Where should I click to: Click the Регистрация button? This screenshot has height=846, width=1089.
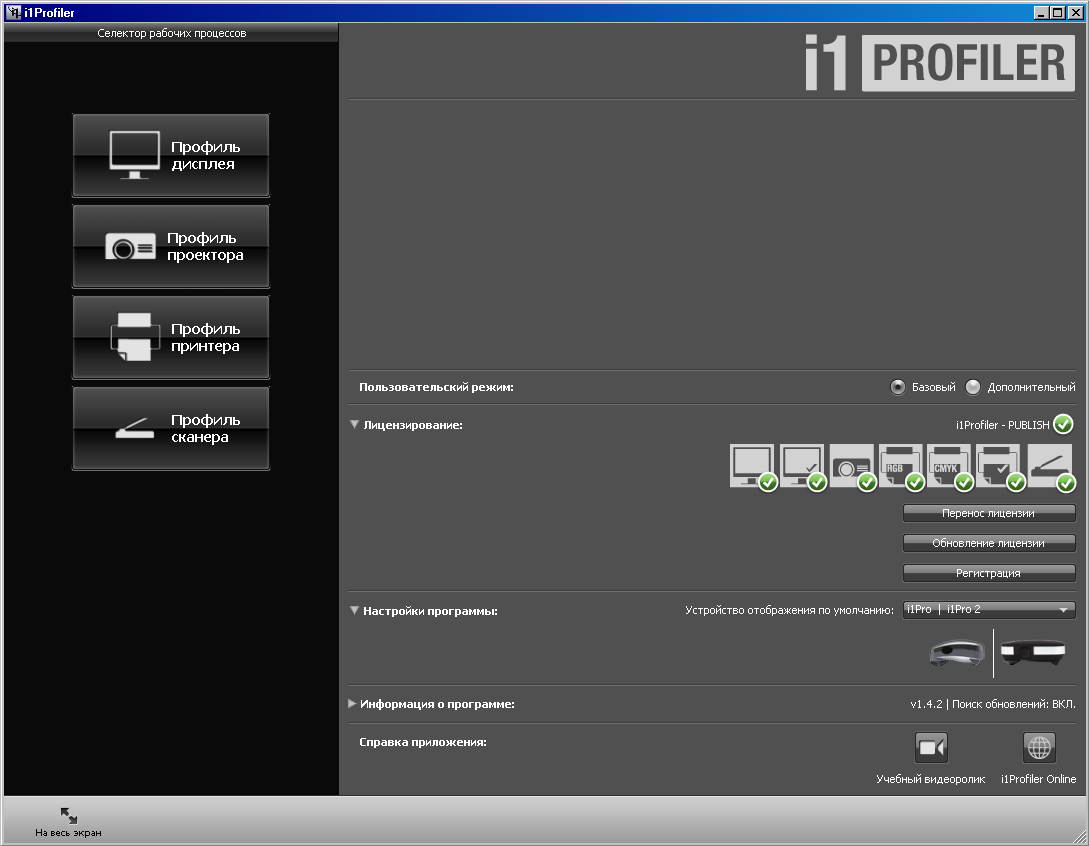tap(989, 573)
